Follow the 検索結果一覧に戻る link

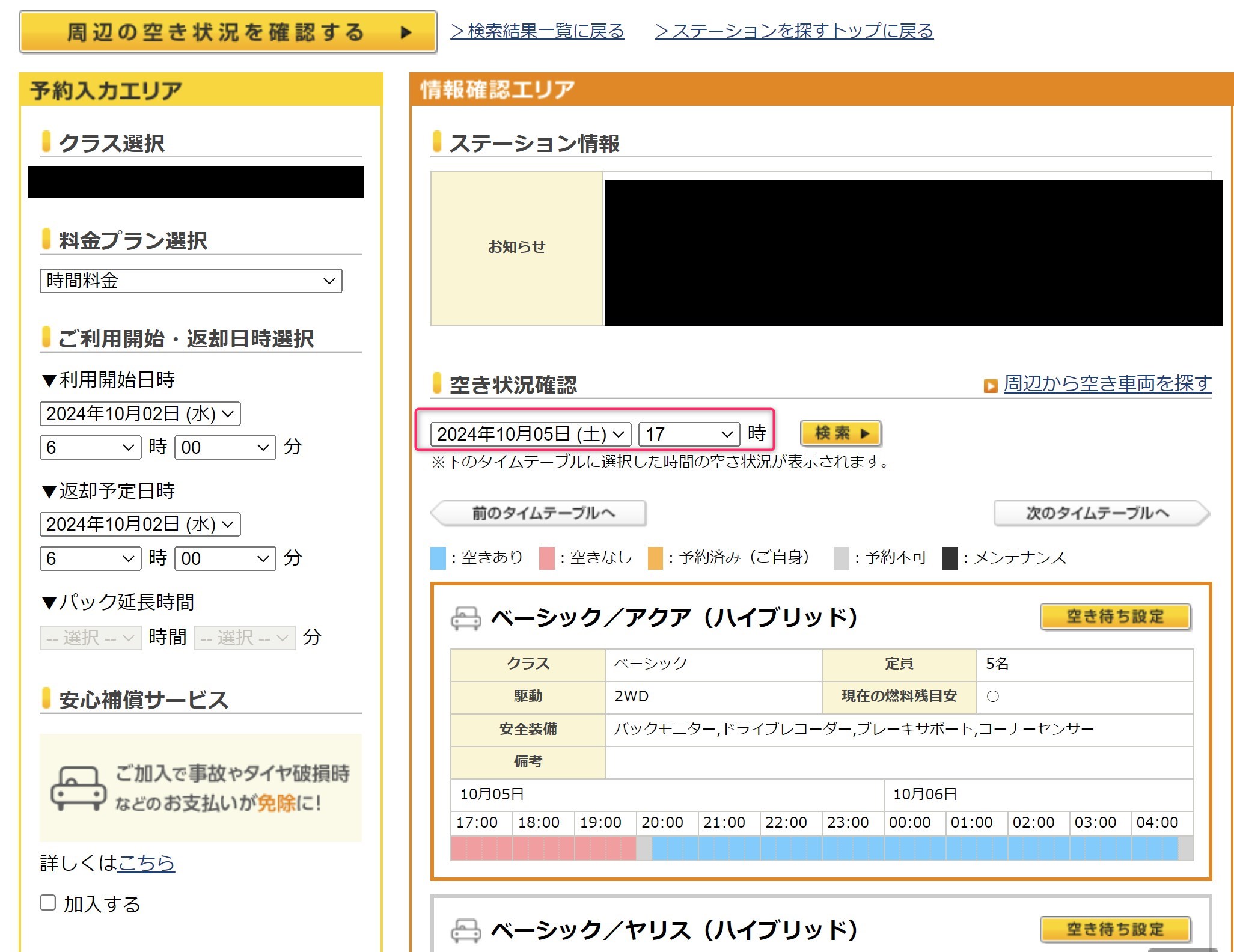pos(537,31)
